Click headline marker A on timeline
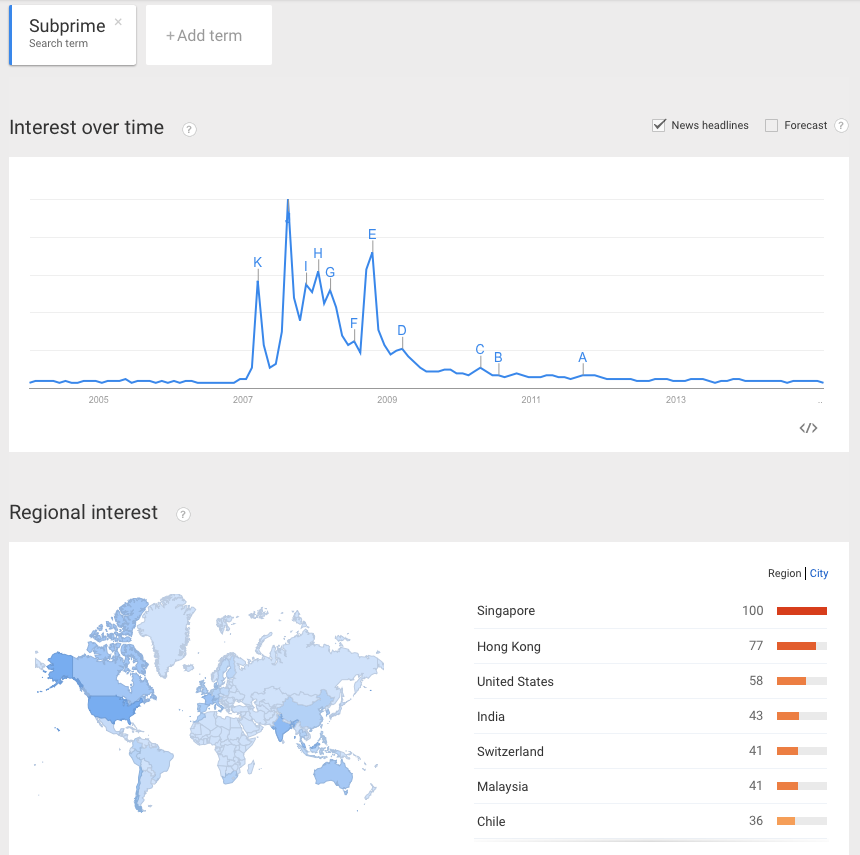860x855 pixels. pyautogui.click(x=583, y=357)
